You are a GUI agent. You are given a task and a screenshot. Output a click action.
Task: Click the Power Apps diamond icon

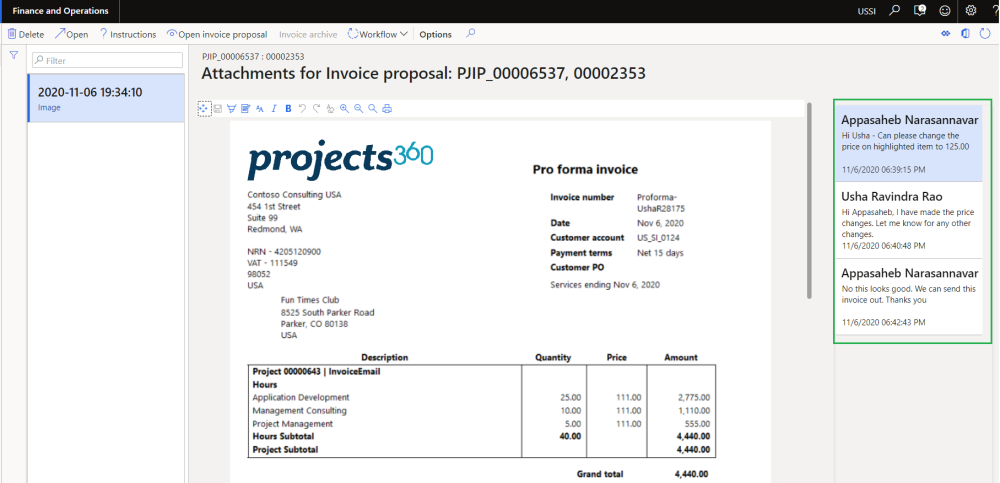(946, 34)
